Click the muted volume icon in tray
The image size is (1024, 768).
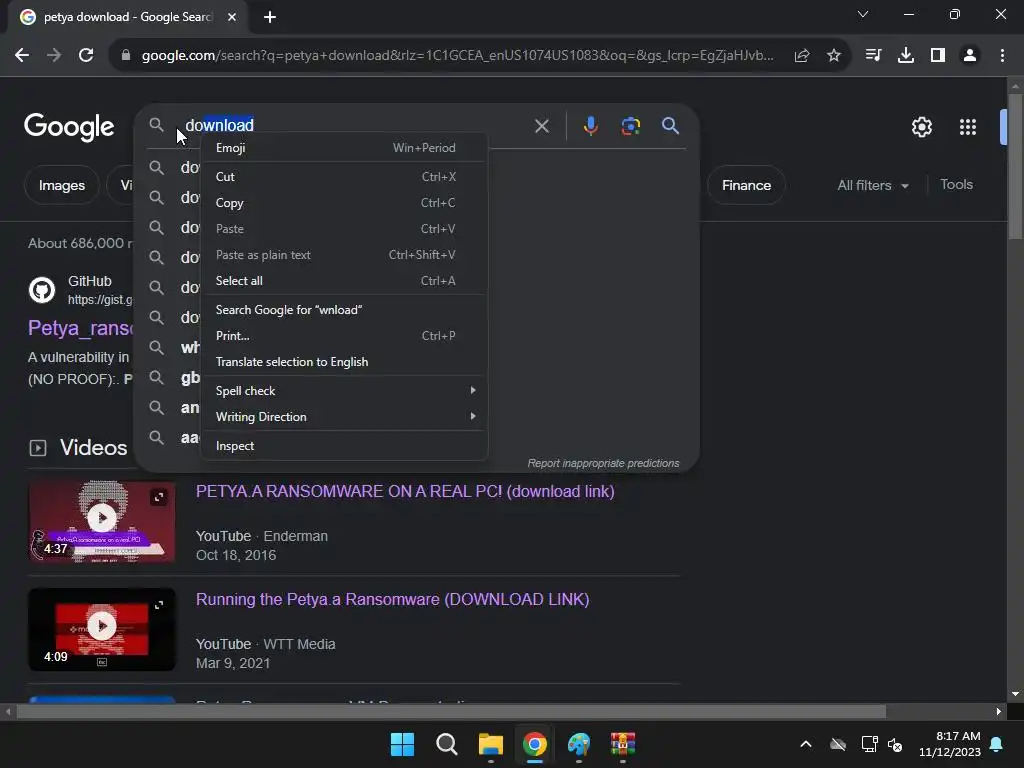coord(895,744)
